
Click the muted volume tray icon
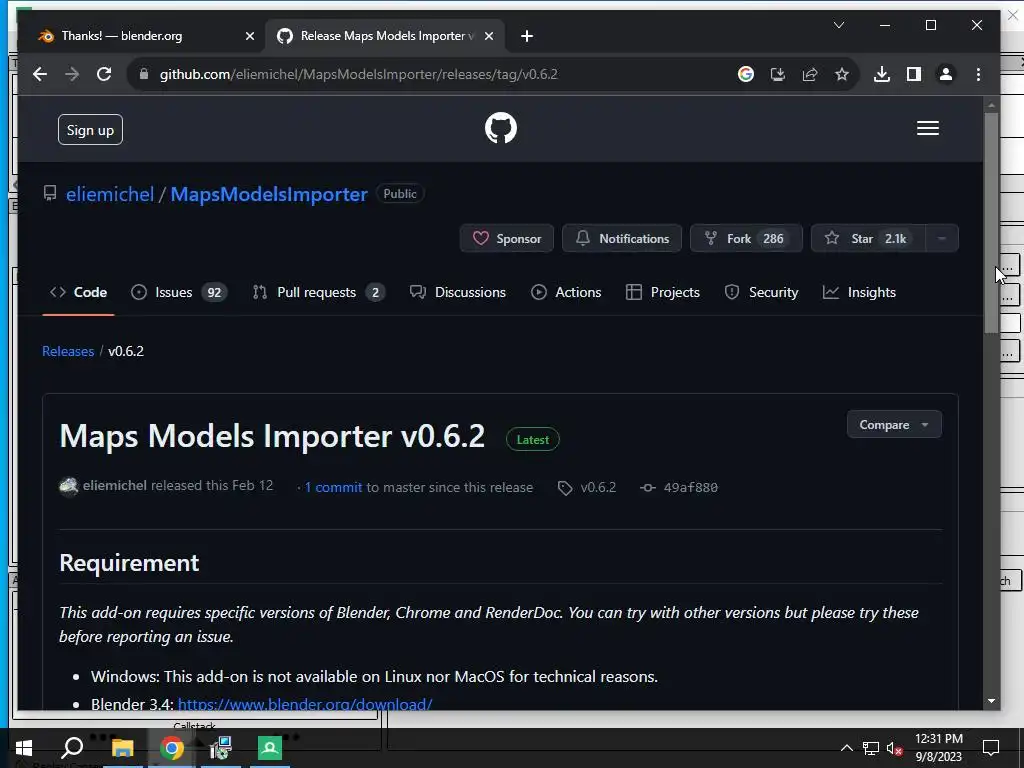pos(895,748)
